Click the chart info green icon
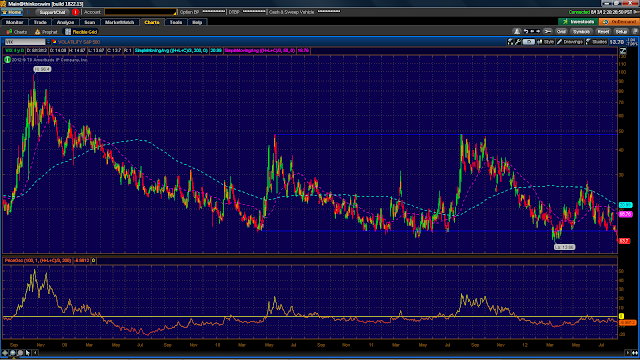Viewport: 640px width, 360px height. [x=7, y=60]
